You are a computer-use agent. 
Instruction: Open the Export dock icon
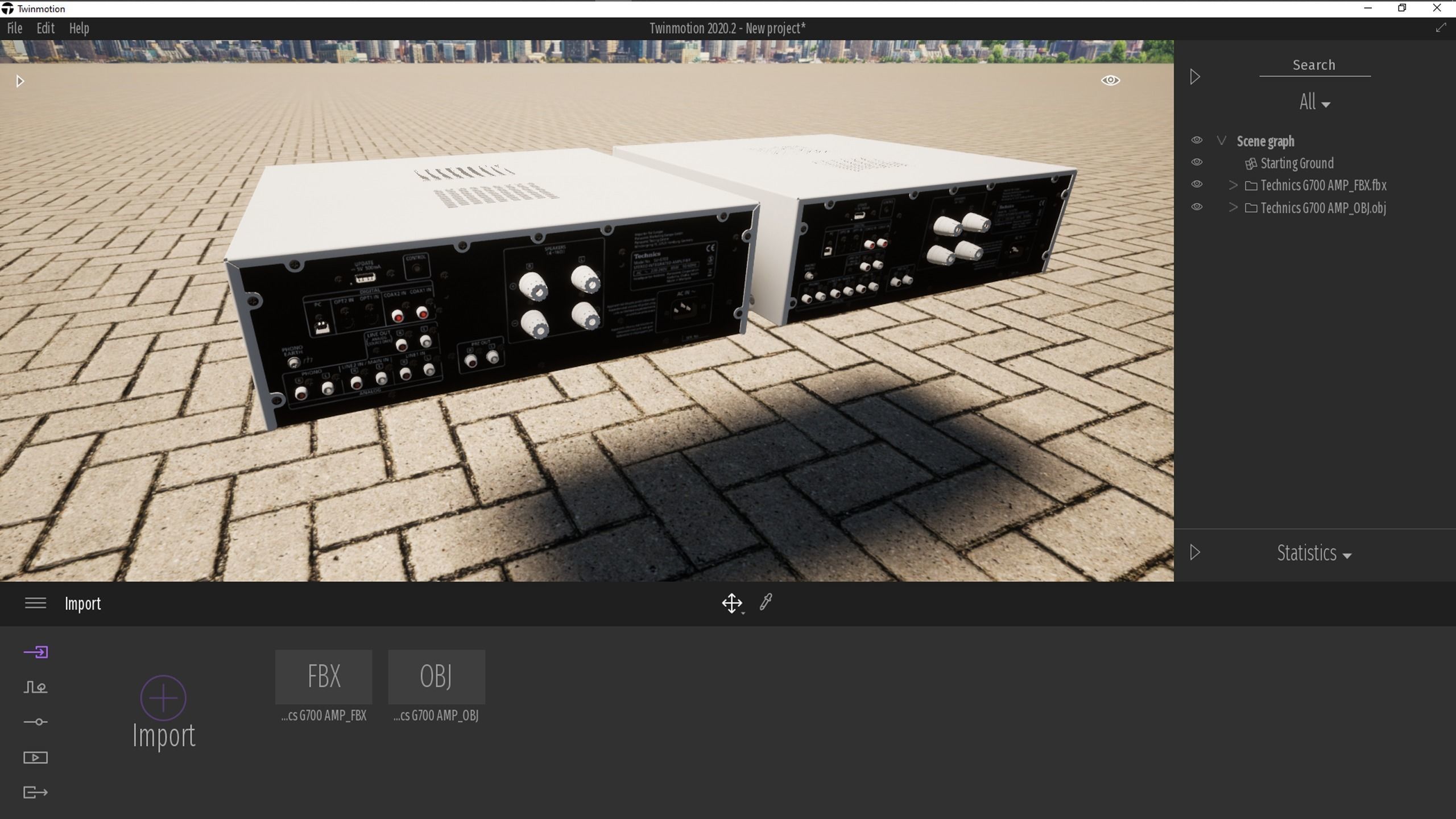point(35,792)
